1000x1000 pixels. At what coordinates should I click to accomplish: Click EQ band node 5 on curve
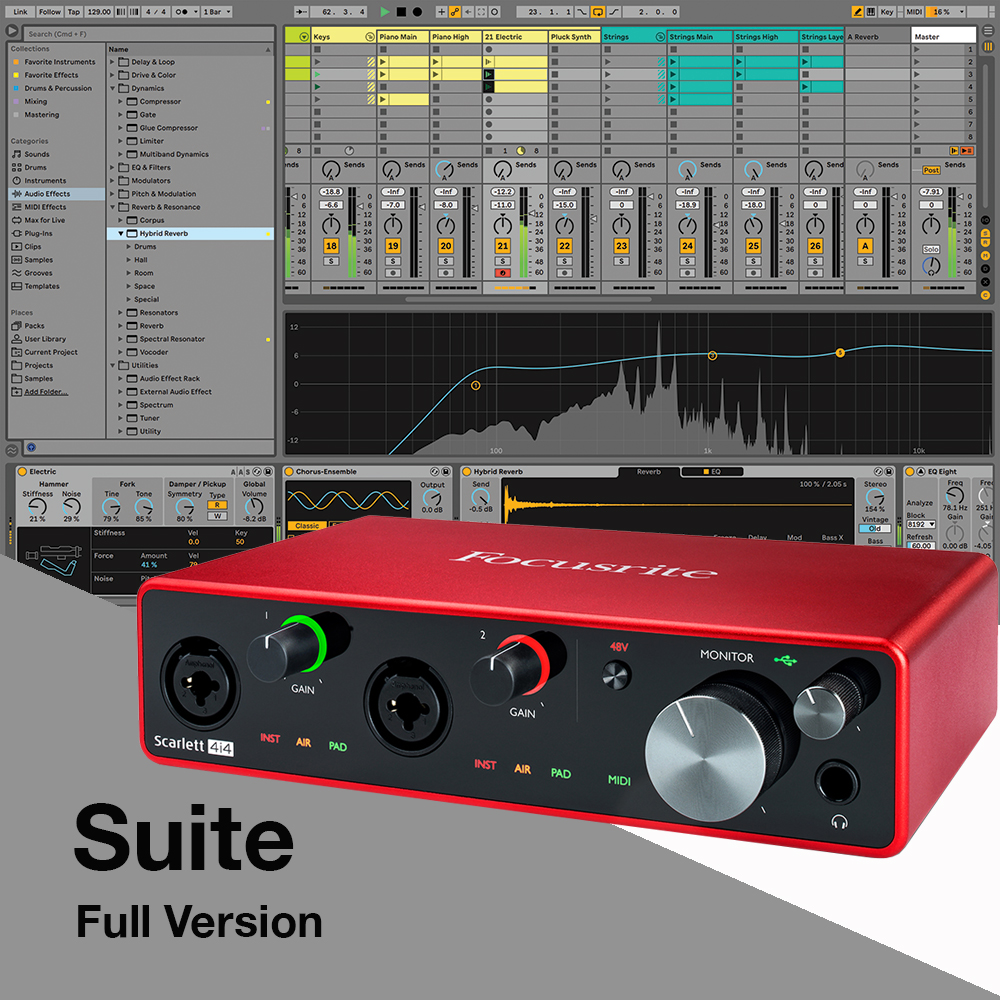pyautogui.click(x=840, y=353)
